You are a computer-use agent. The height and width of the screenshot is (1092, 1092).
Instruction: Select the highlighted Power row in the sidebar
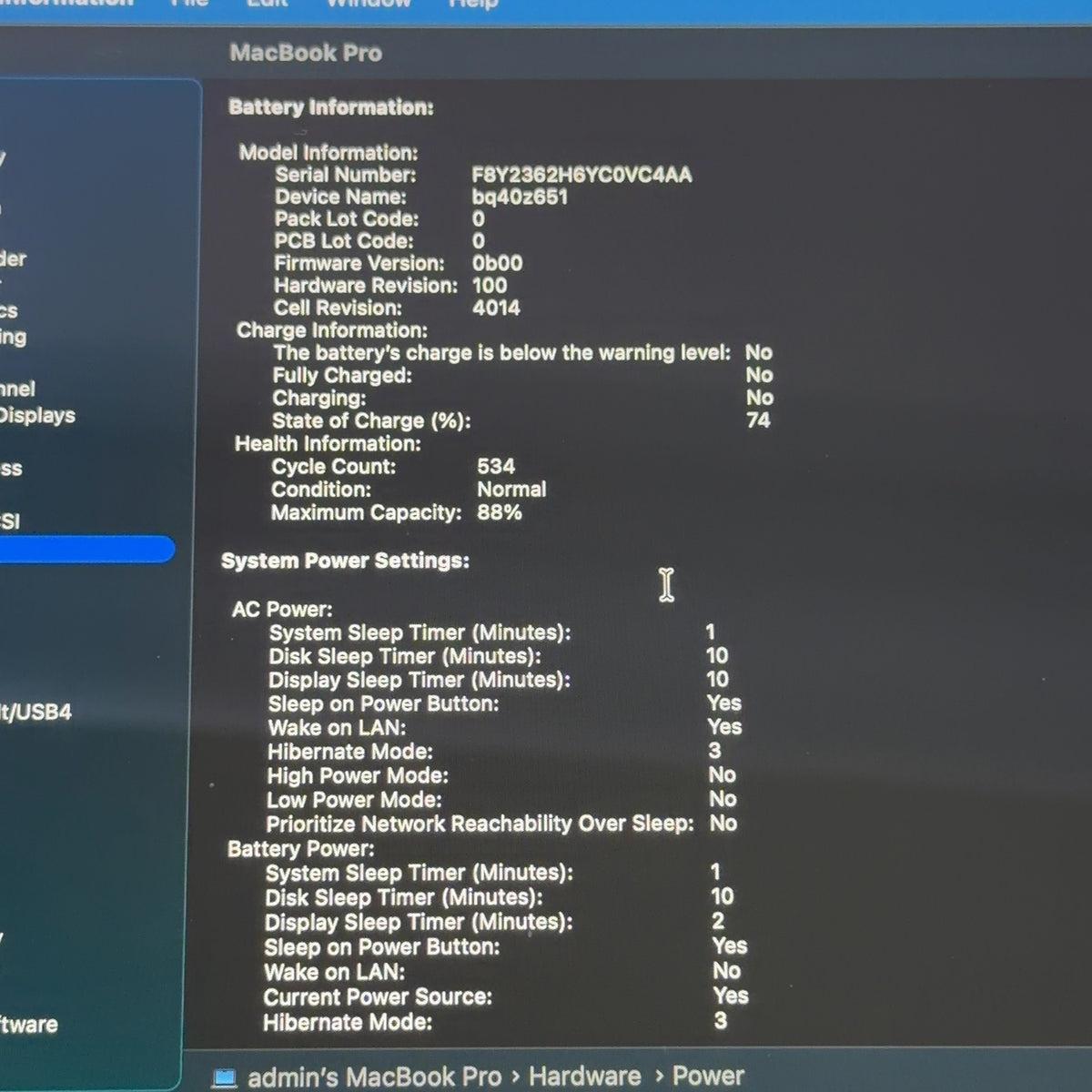click(87, 549)
